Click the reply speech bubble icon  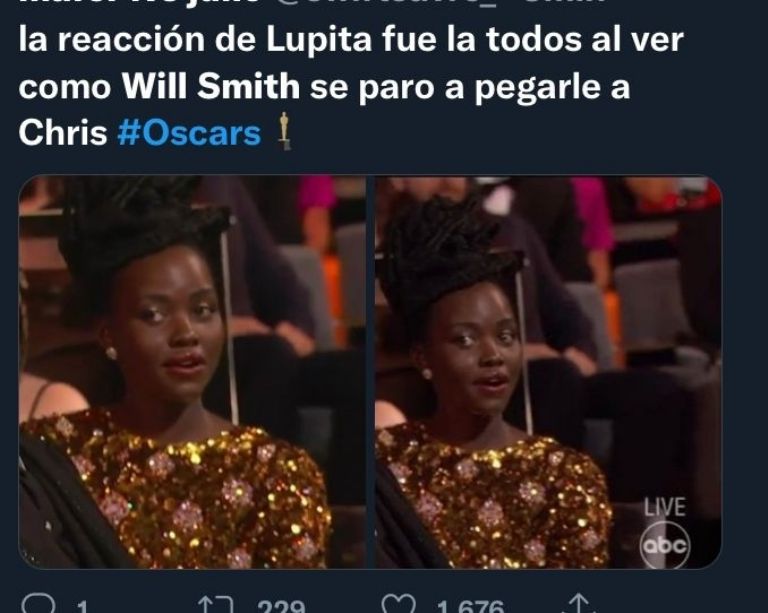40,604
